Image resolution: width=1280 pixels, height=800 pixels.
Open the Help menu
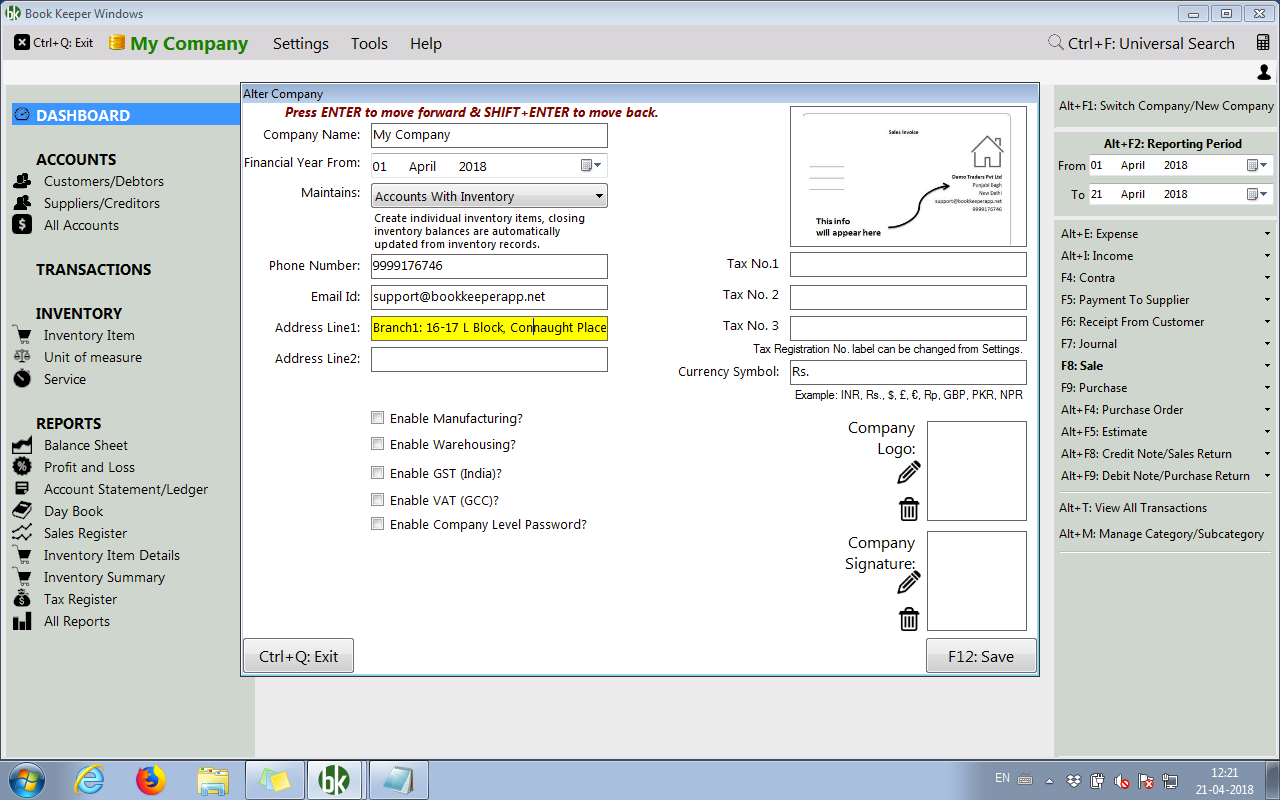(426, 43)
